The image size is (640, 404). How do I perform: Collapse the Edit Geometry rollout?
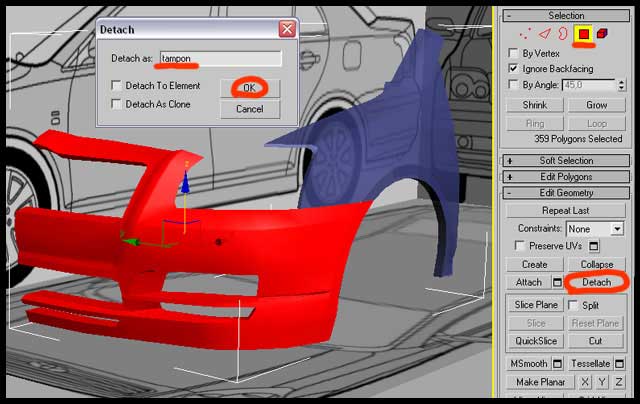click(x=566, y=193)
